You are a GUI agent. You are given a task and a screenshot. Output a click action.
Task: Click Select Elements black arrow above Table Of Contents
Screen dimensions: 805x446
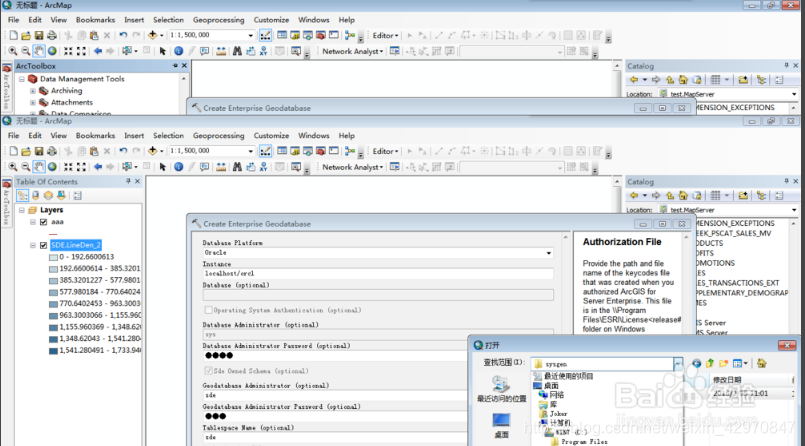click(x=163, y=167)
